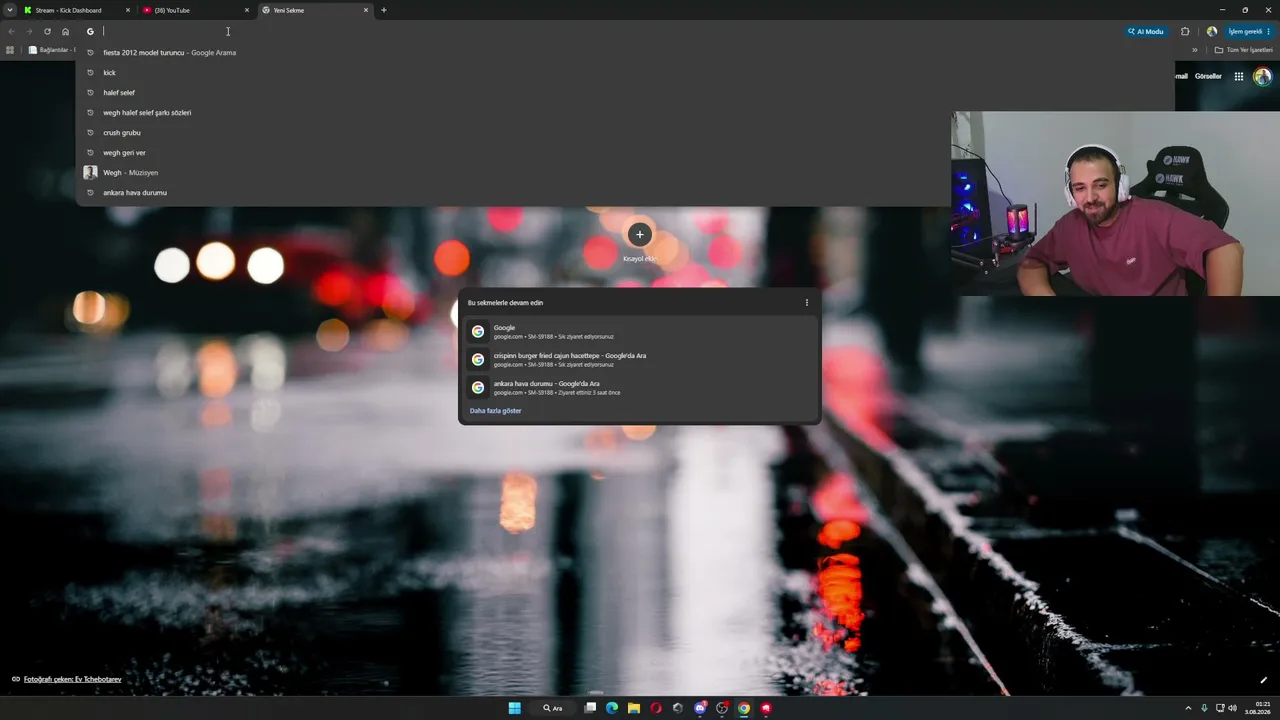Add a shortcut with Kısayol ekle
Screen dimensions: 1280x720
click(x=640, y=241)
